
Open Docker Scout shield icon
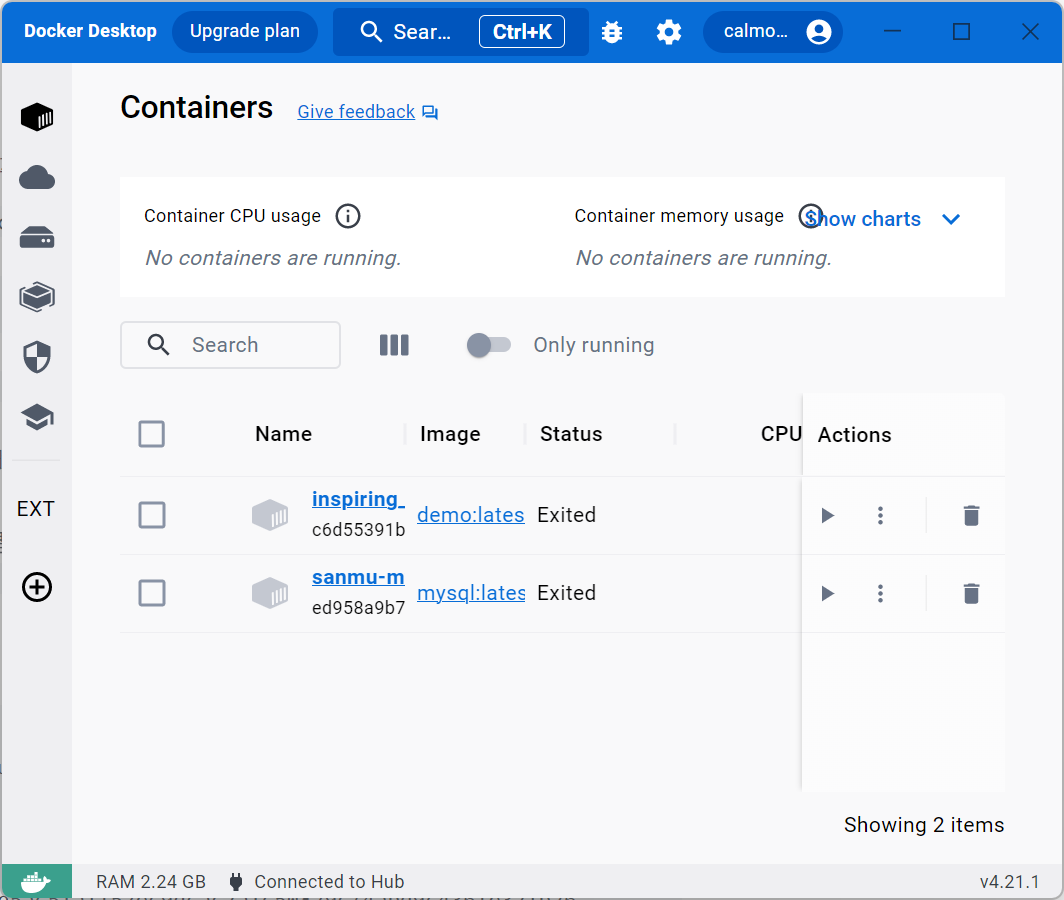coord(37,357)
